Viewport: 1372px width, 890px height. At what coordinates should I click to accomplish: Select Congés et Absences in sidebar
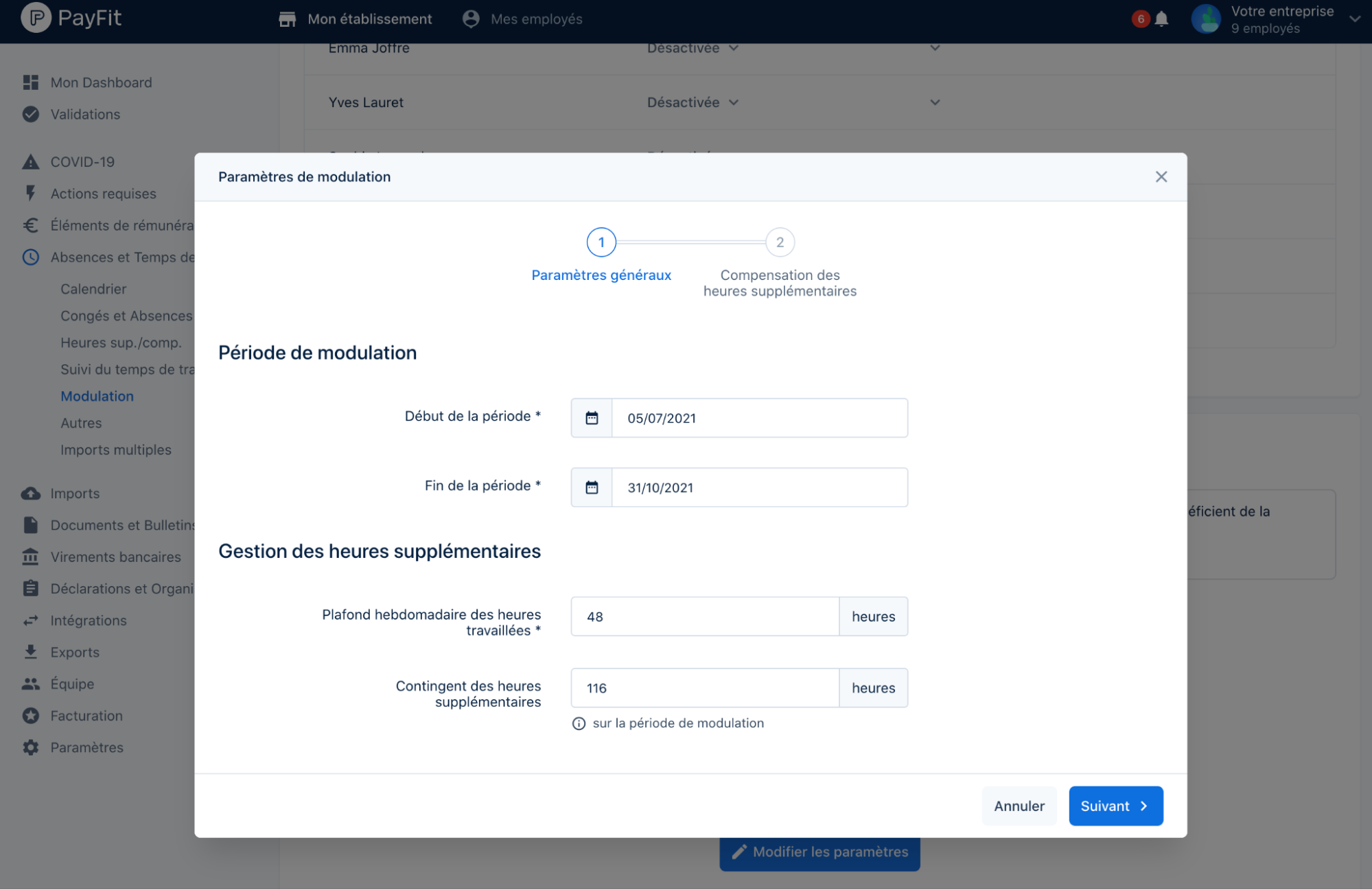pos(126,316)
